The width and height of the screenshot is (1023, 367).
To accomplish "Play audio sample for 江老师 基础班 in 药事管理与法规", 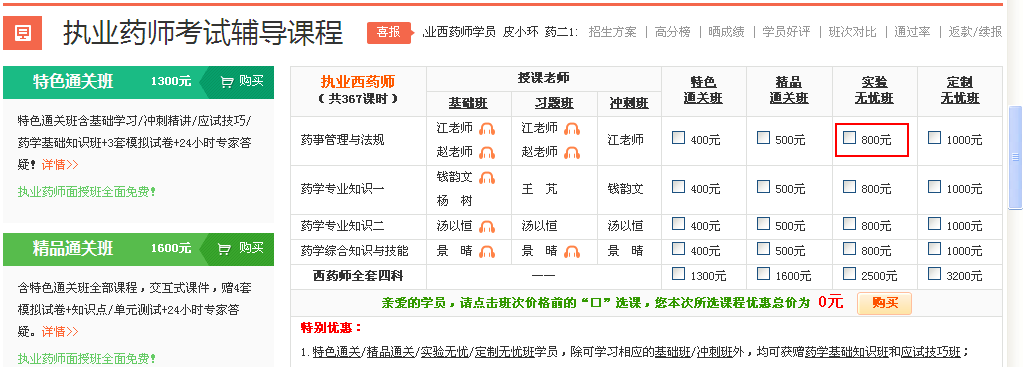I will coord(487,128).
